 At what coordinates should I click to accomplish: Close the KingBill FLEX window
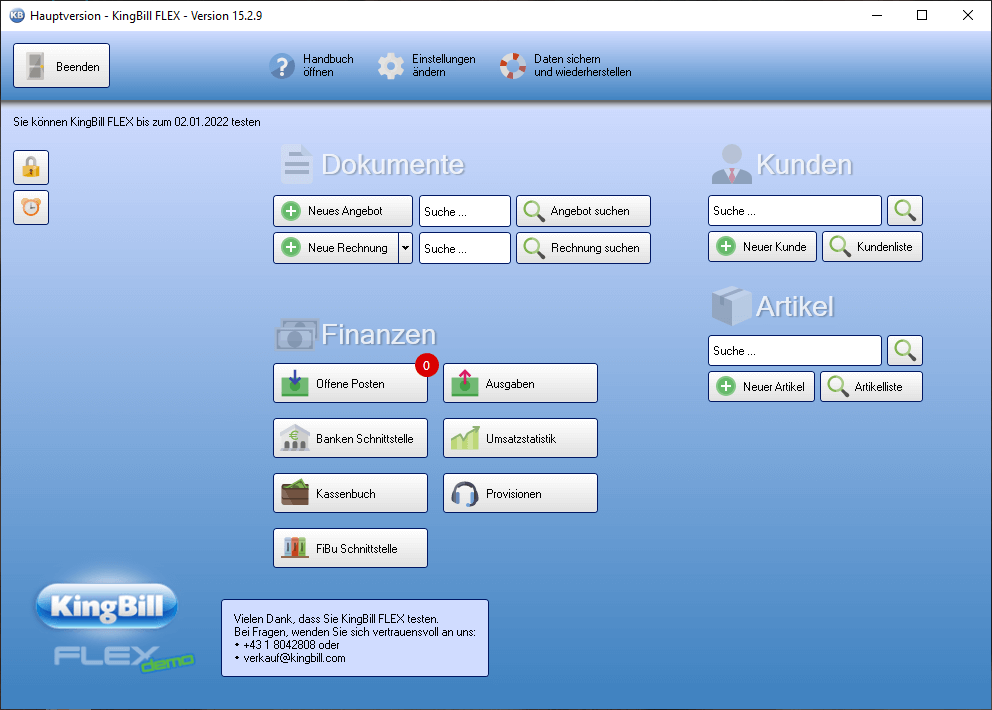pyautogui.click(x=968, y=15)
